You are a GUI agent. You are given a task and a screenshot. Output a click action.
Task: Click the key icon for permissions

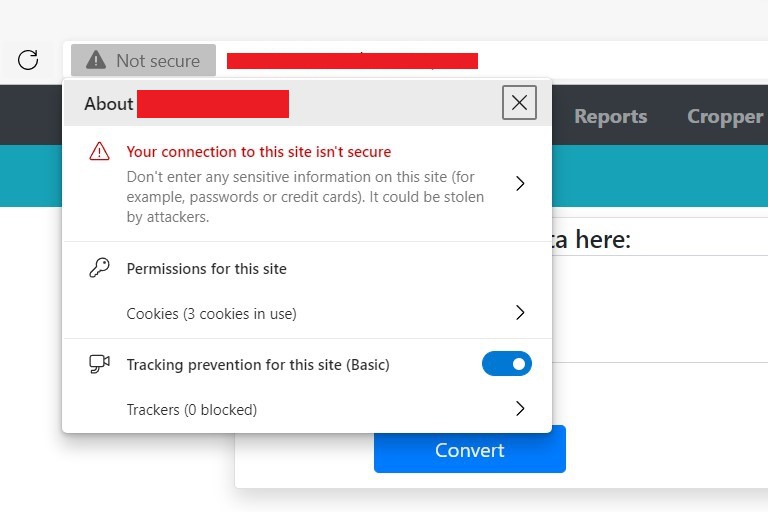coord(99,268)
